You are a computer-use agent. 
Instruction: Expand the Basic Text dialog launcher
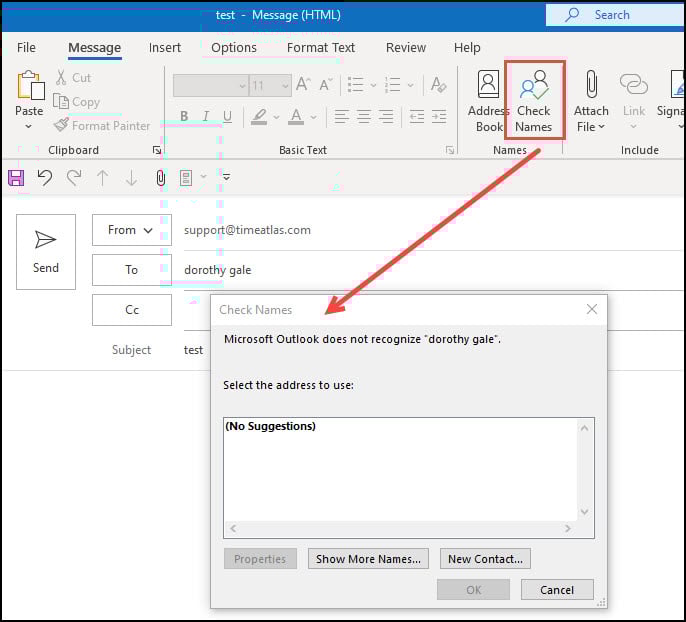coord(450,150)
